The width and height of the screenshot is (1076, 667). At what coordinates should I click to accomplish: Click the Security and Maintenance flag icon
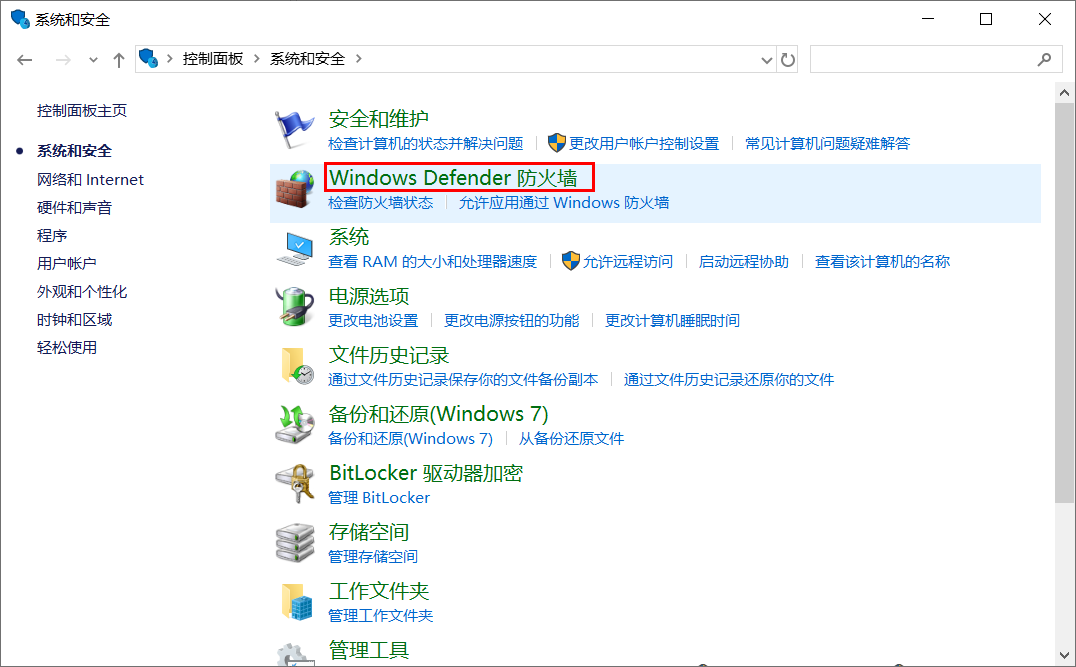[294, 129]
